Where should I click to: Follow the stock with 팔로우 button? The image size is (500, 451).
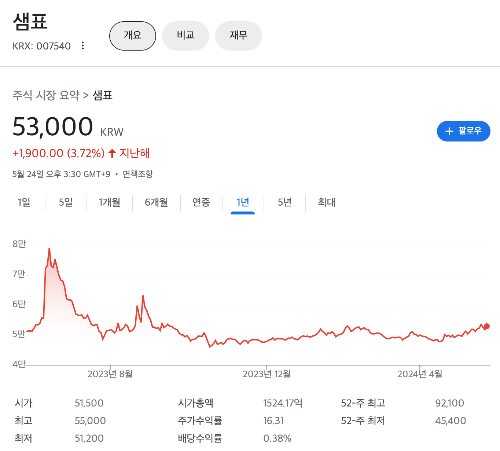click(463, 131)
